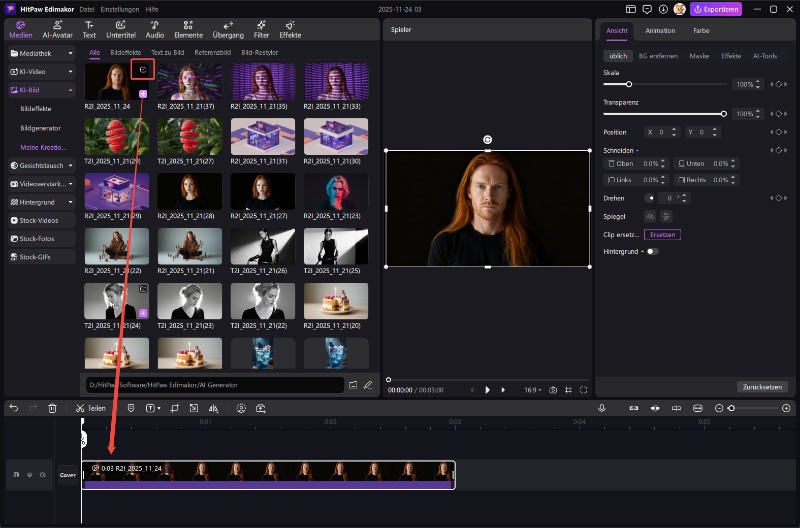Delete selected clip with trash icon
Image resolution: width=800 pixels, height=528 pixels.
[51, 408]
